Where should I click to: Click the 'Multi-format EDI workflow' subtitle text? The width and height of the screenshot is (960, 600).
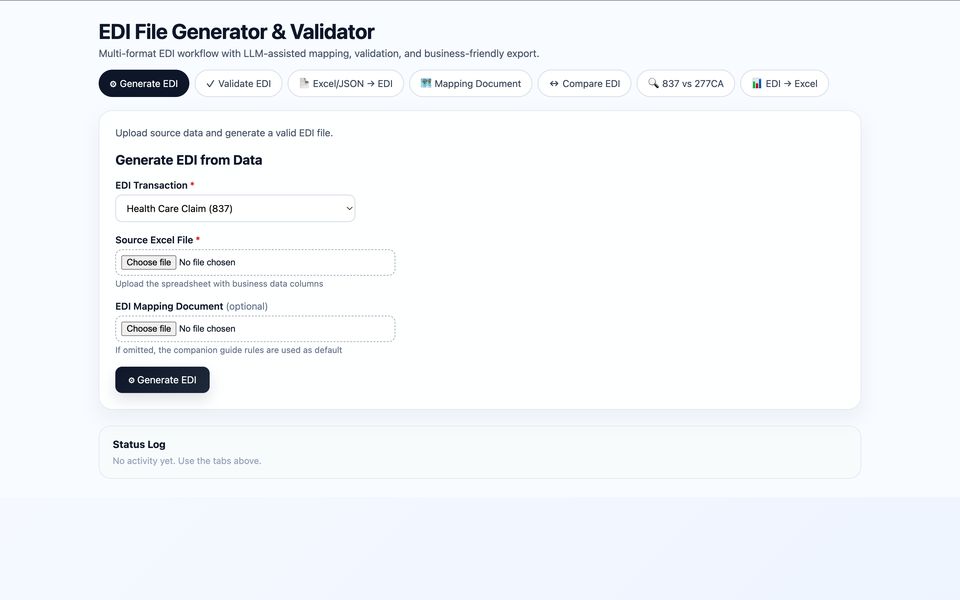(x=319, y=53)
